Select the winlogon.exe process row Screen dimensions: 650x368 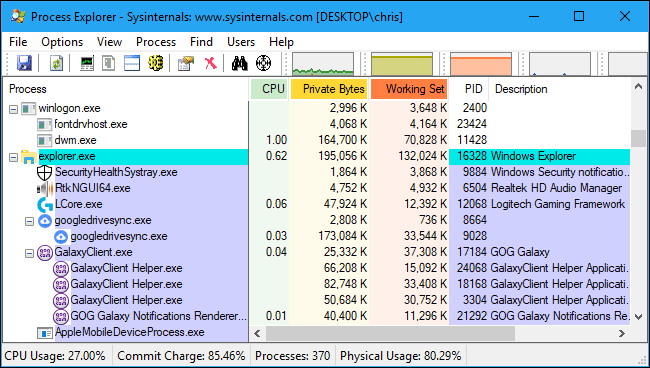[316, 109]
